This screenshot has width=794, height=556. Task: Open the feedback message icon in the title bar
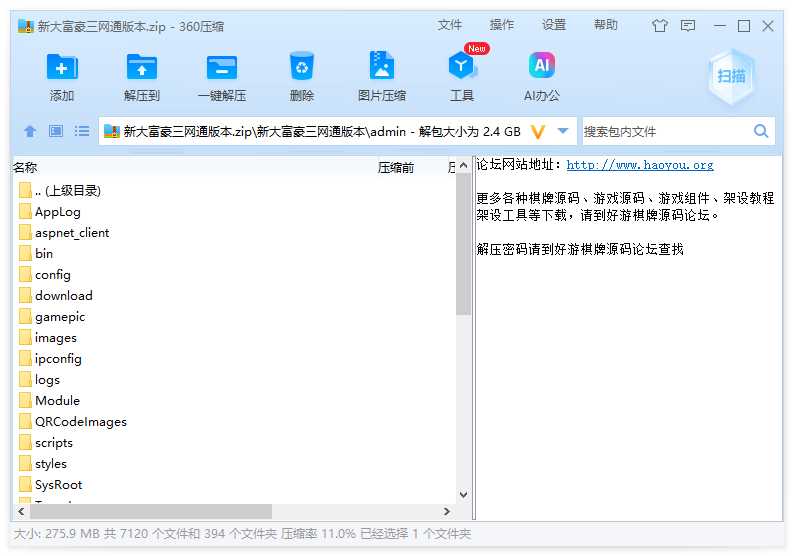[x=688, y=25]
